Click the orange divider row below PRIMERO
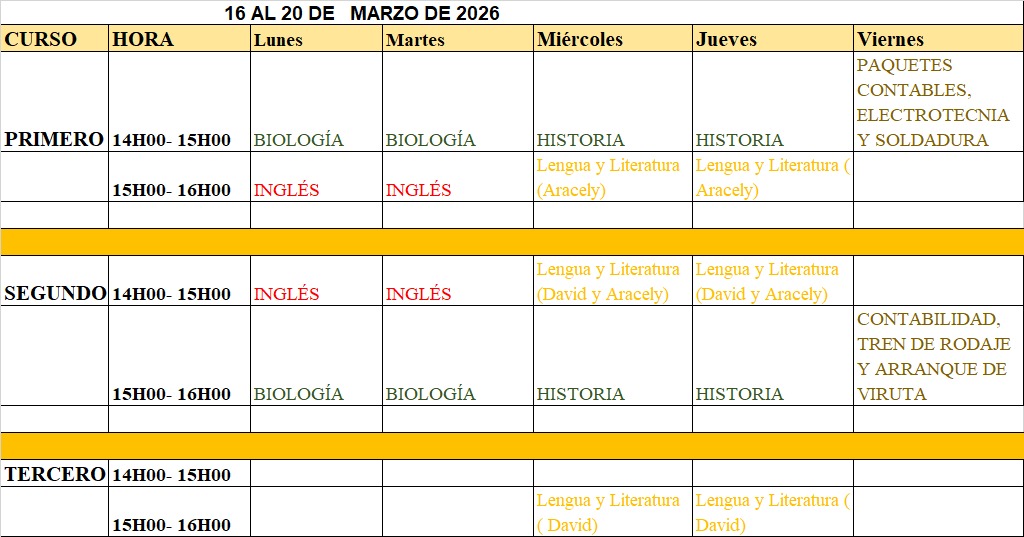Image resolution: width=1024 pixels, height=537 pixels. coord(512,242)
